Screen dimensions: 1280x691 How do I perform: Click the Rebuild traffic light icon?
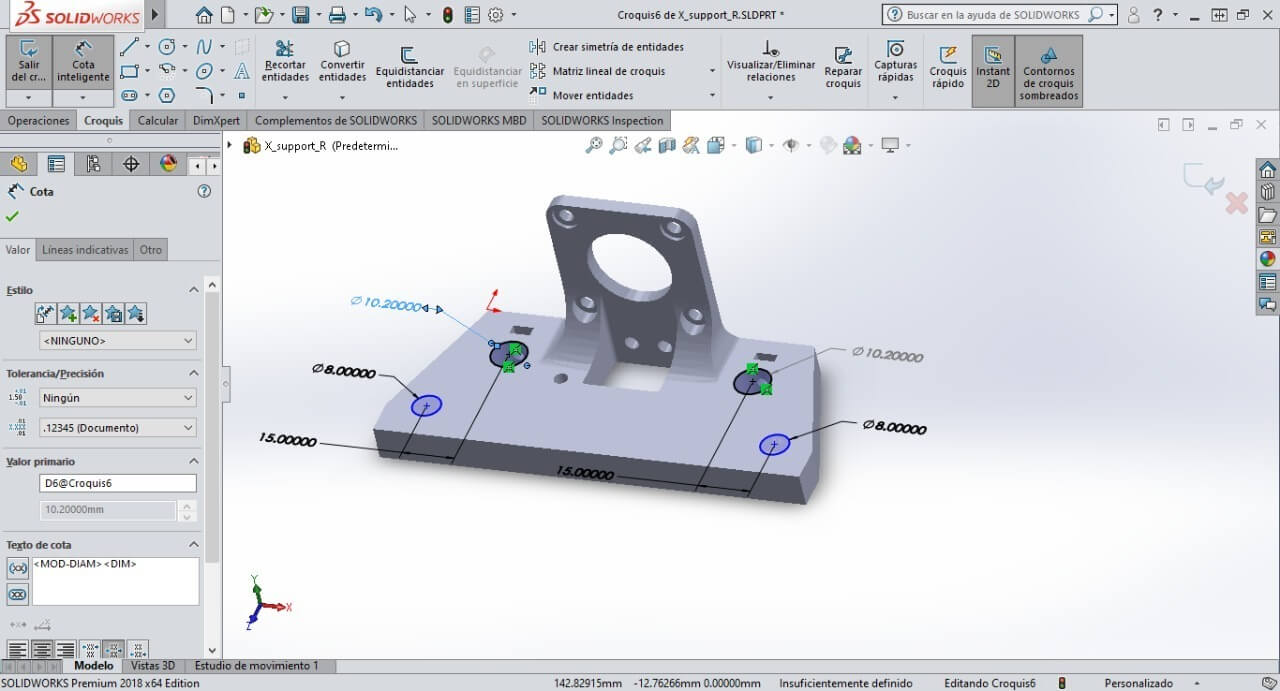pos(447,15)
